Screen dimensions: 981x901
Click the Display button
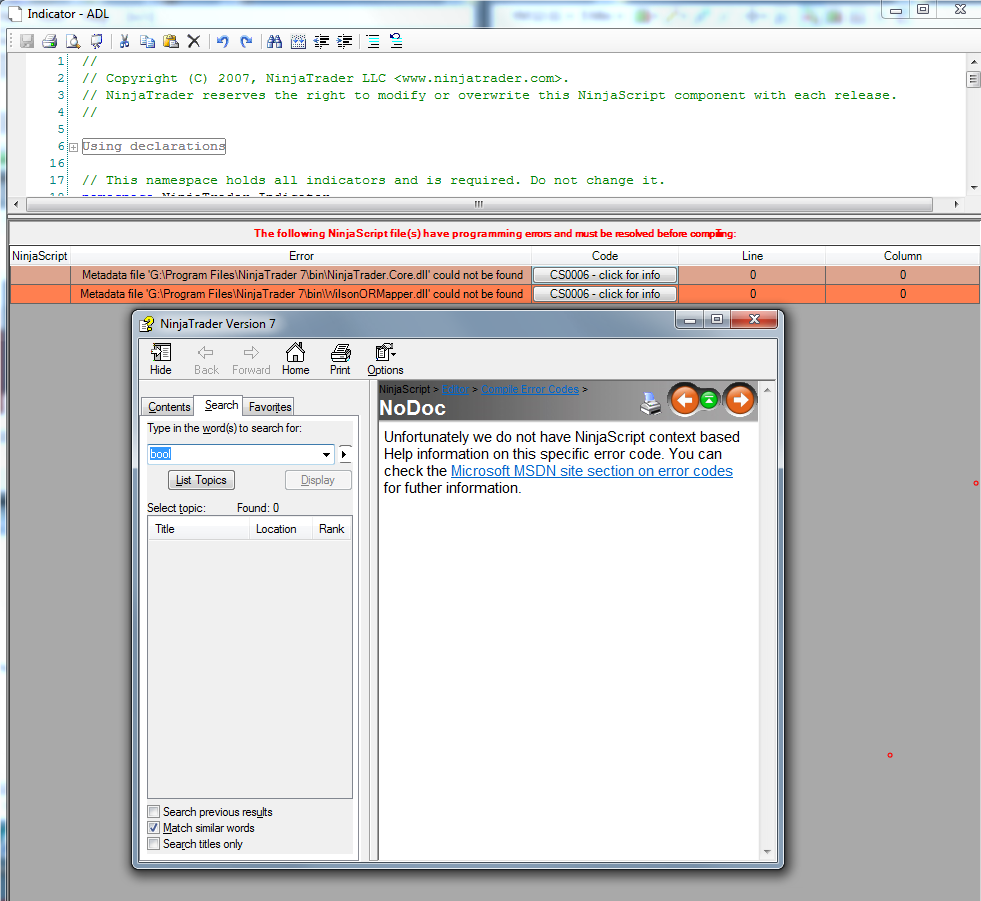318,480
